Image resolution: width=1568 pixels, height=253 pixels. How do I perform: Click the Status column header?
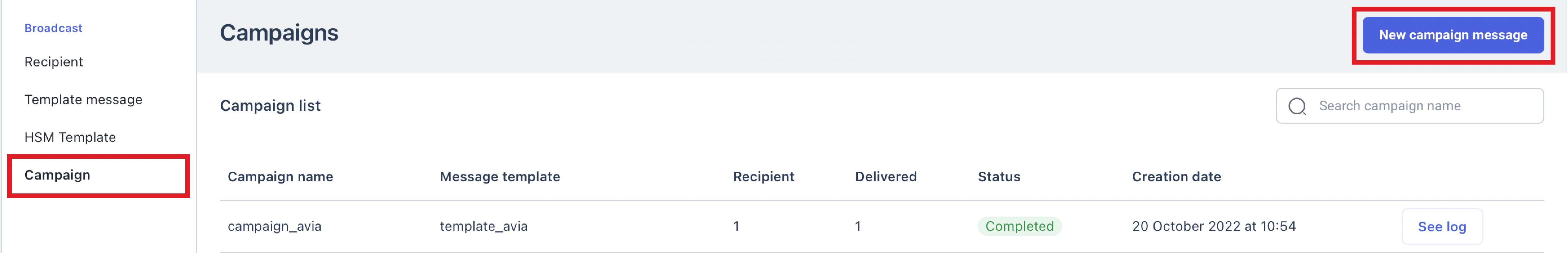[x=999, y=177]
